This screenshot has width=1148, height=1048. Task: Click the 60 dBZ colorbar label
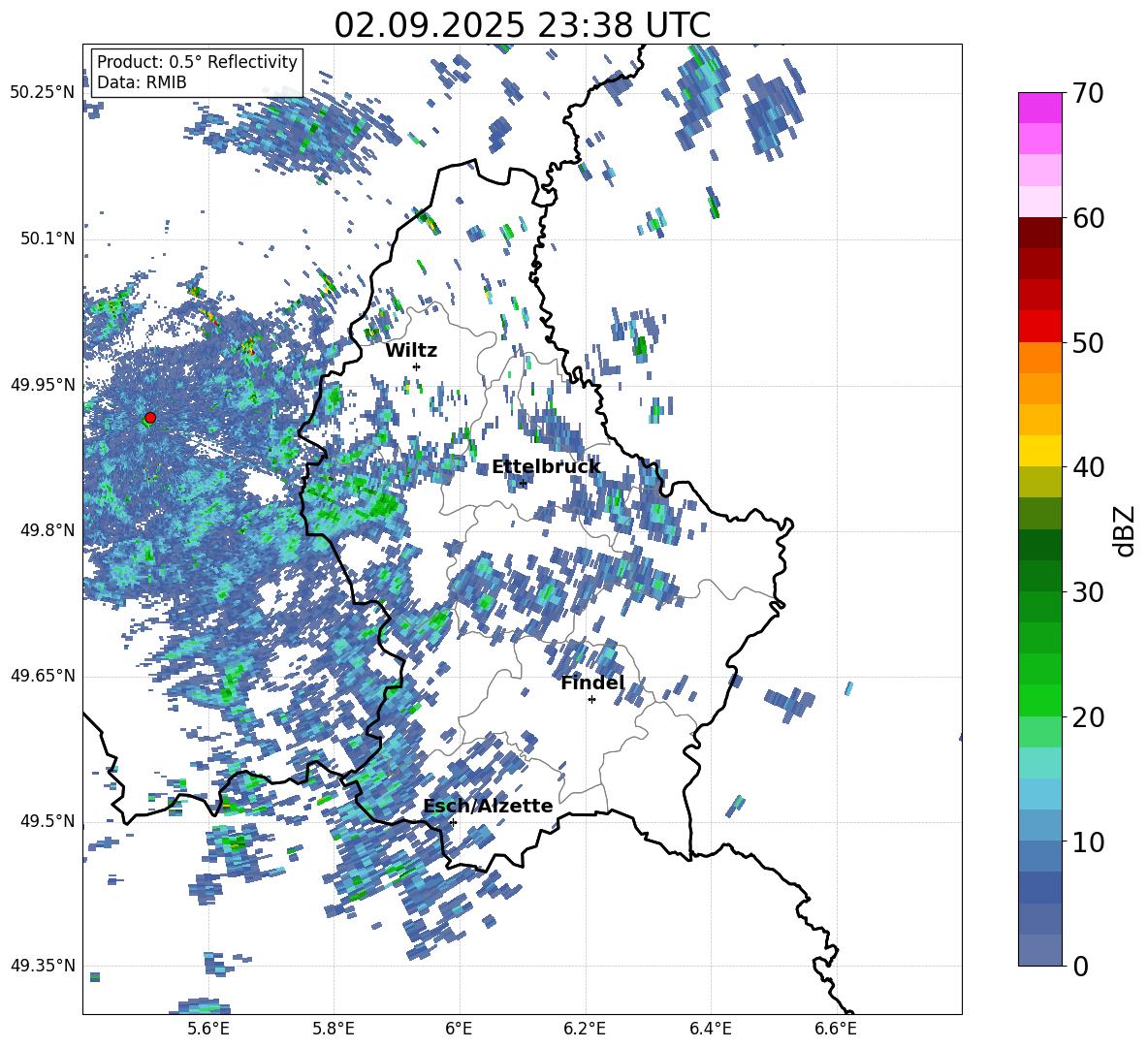coord(1087,218)
